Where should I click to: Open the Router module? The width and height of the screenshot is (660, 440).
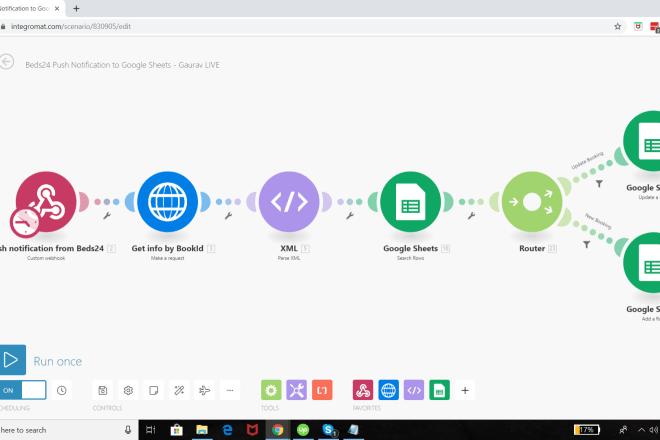pyautogui.click(x=532, y=201)
